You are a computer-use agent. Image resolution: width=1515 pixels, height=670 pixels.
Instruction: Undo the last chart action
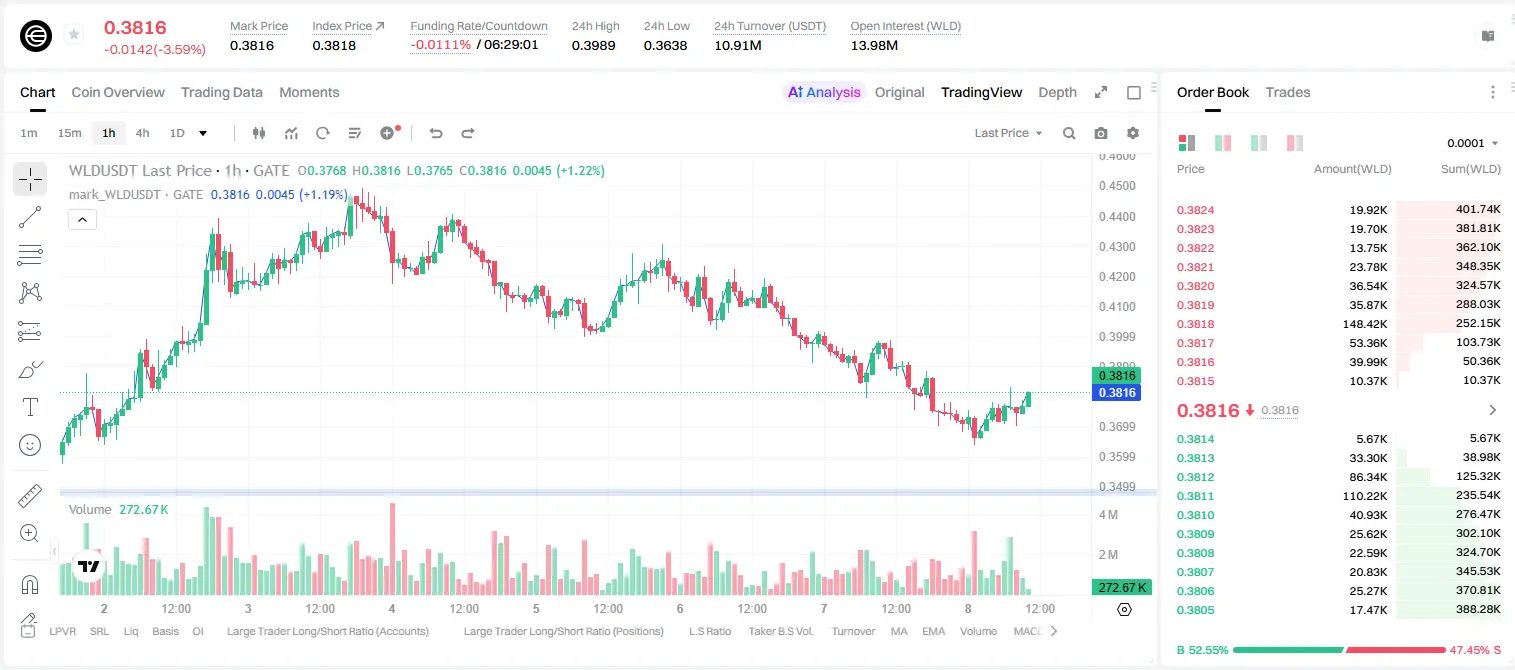[435, 133]
